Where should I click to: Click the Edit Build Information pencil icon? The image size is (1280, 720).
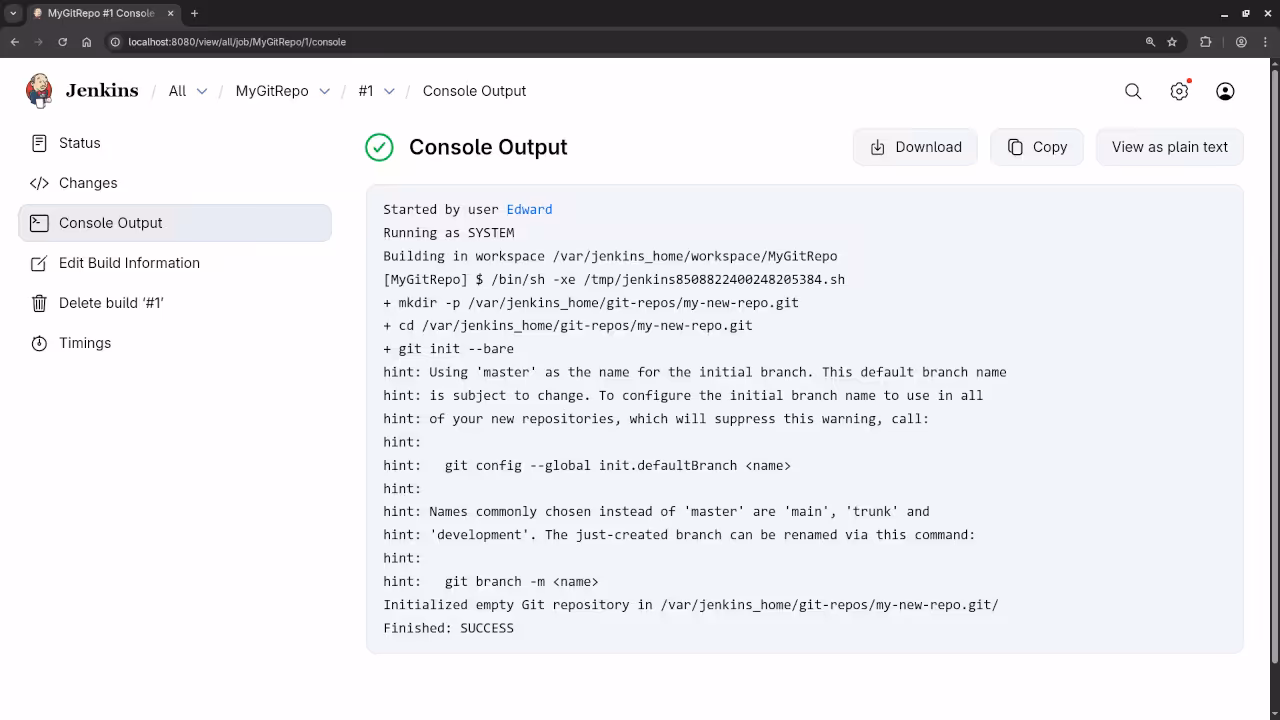point(39,263)
